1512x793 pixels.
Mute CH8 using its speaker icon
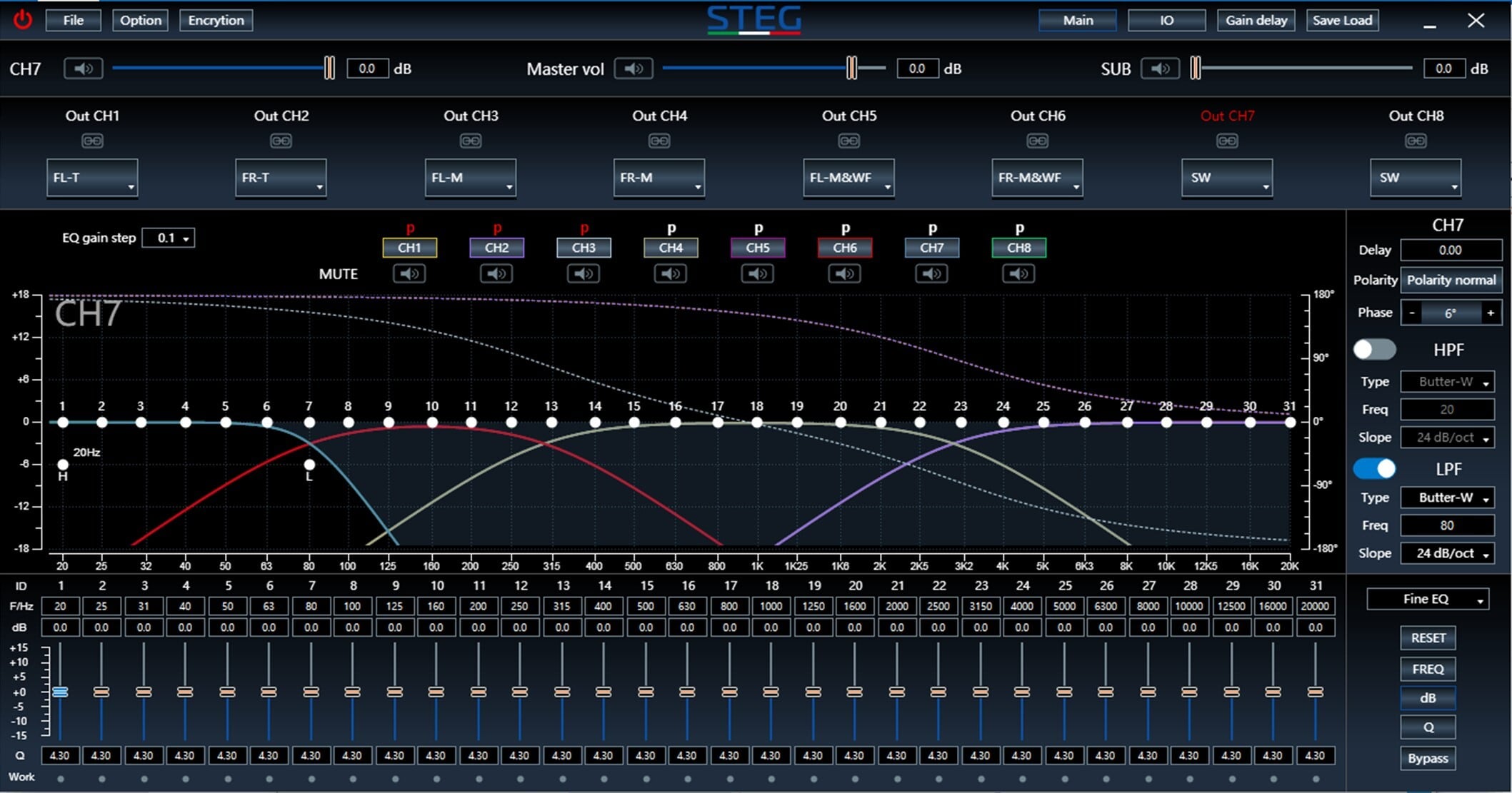click(x=1018, y=273)
